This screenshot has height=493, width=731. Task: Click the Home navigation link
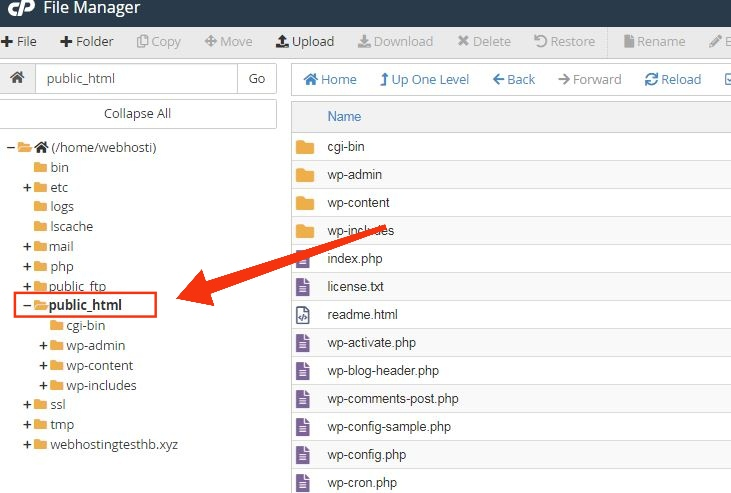[x=330, y=79]
